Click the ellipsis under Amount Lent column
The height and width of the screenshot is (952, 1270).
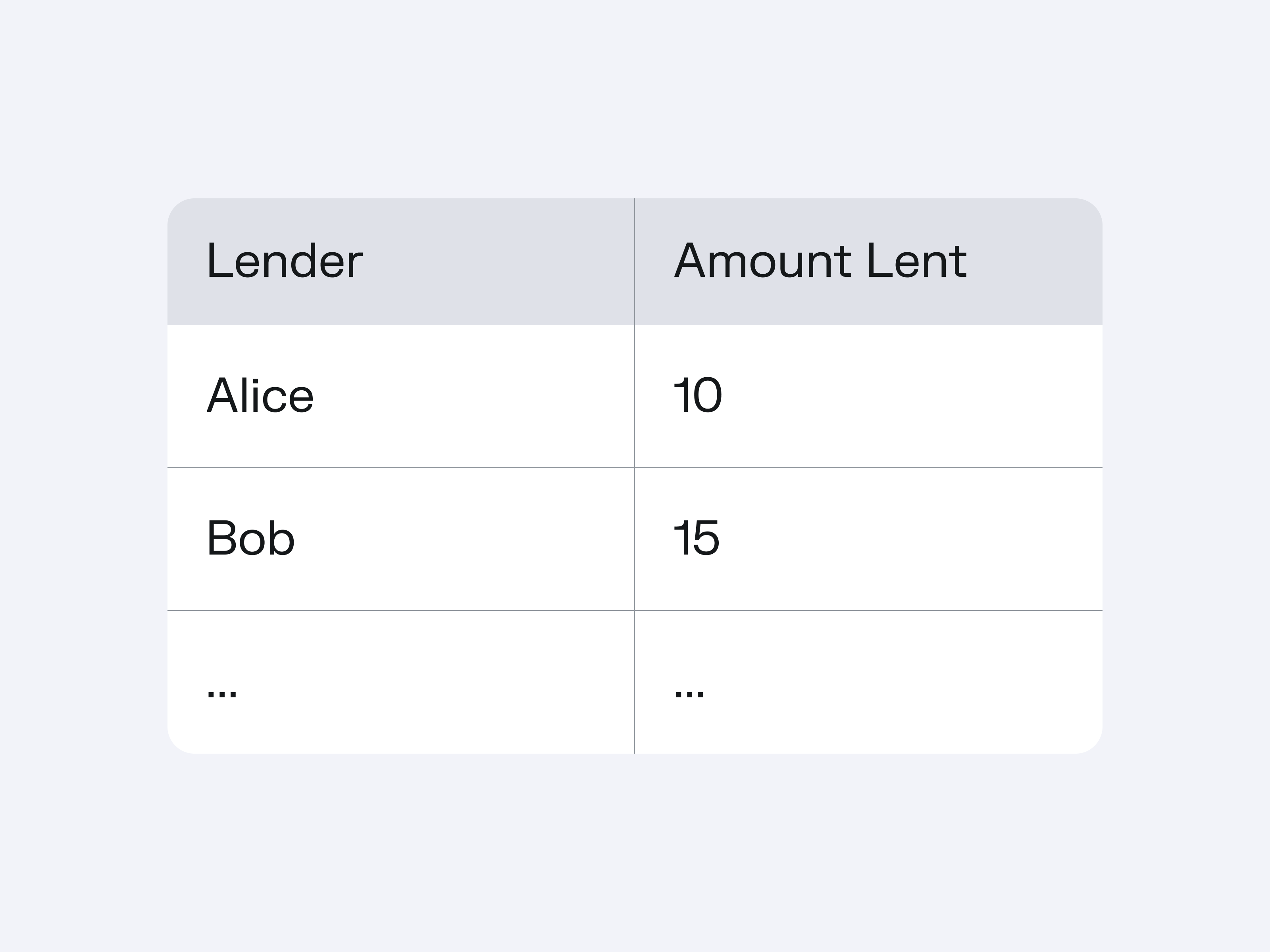(689, 693)
